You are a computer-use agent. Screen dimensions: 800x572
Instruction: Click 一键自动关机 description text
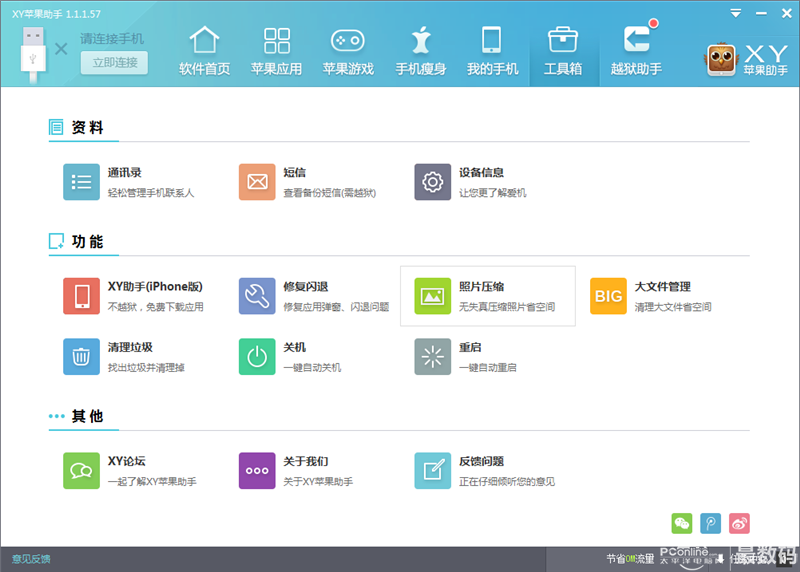point(312,367)
